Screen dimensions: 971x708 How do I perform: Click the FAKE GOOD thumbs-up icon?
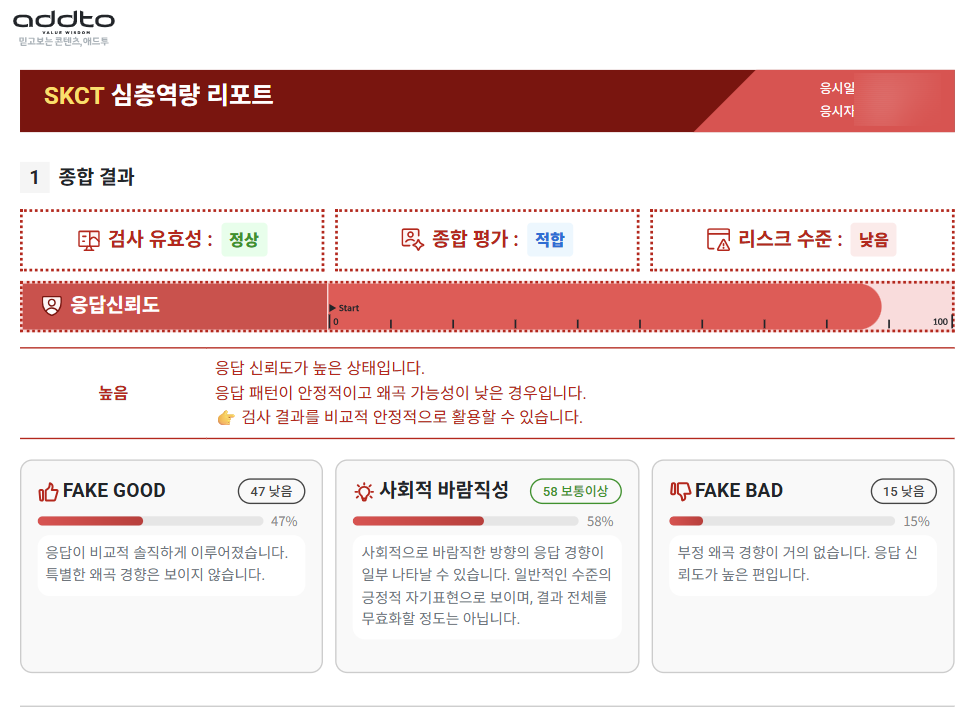48,492
